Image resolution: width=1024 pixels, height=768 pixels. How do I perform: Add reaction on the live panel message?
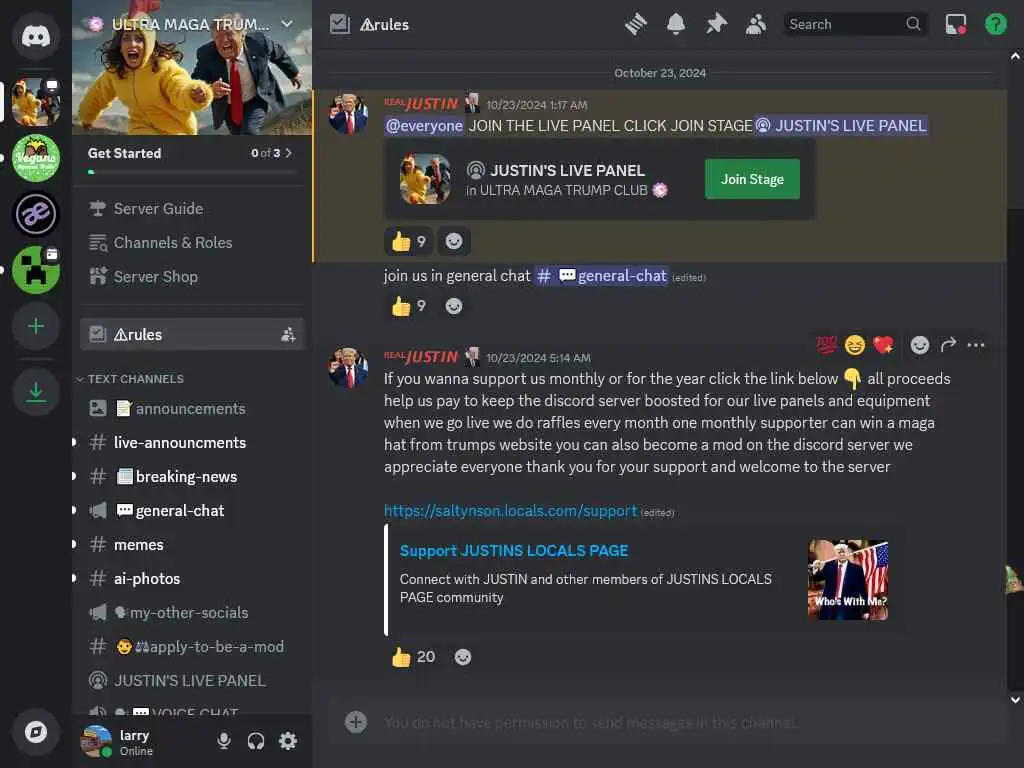(x=454, y=242)
